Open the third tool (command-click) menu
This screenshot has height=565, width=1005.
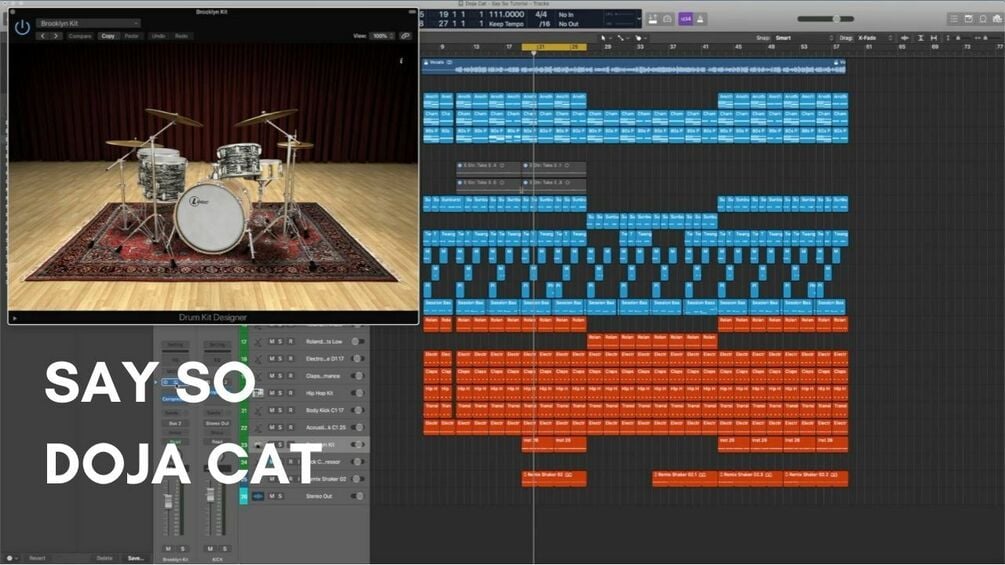point(640,38)
